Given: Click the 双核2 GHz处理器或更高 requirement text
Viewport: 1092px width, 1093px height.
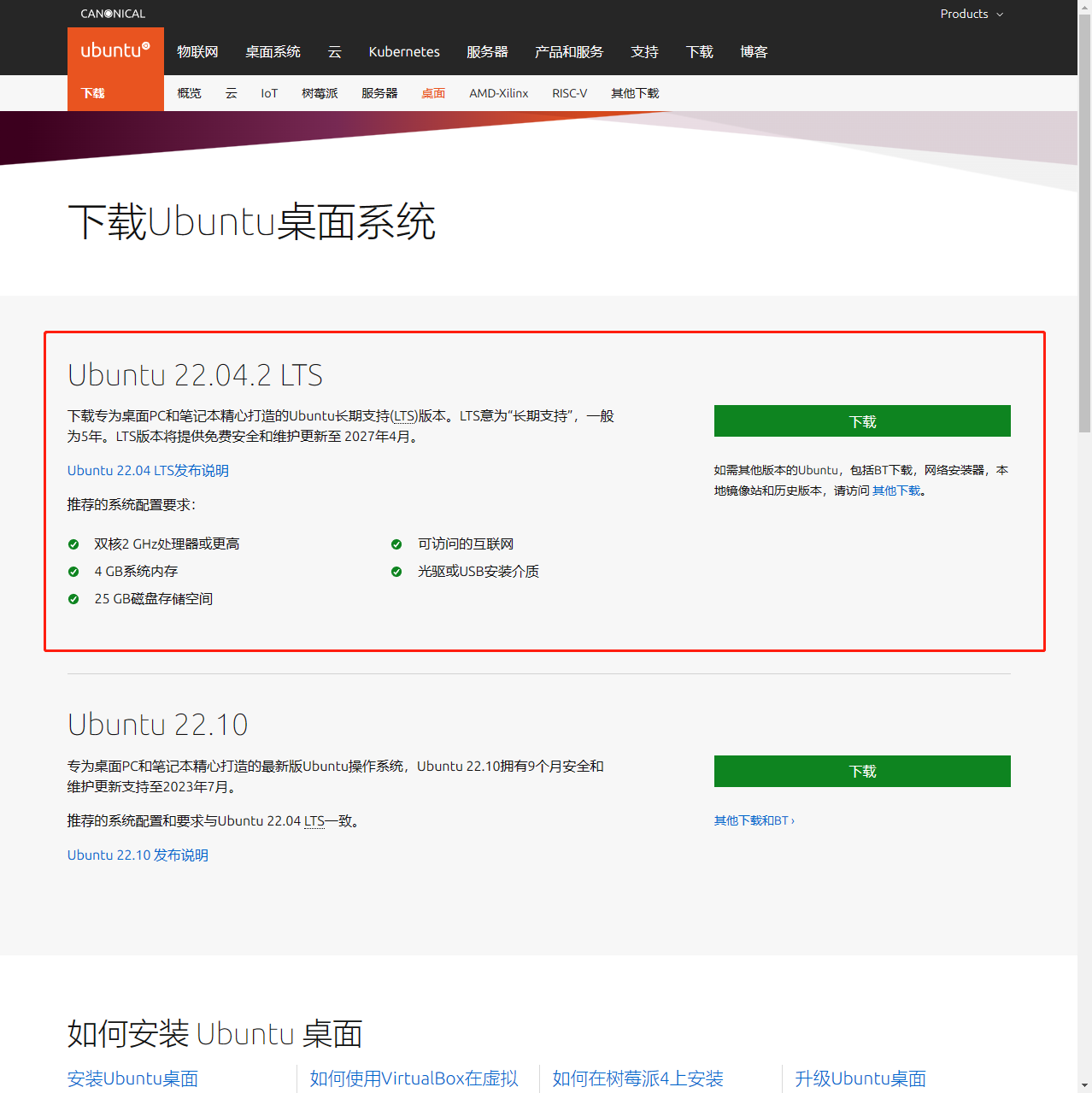Looking at the screenshot, I should [167, 544].
